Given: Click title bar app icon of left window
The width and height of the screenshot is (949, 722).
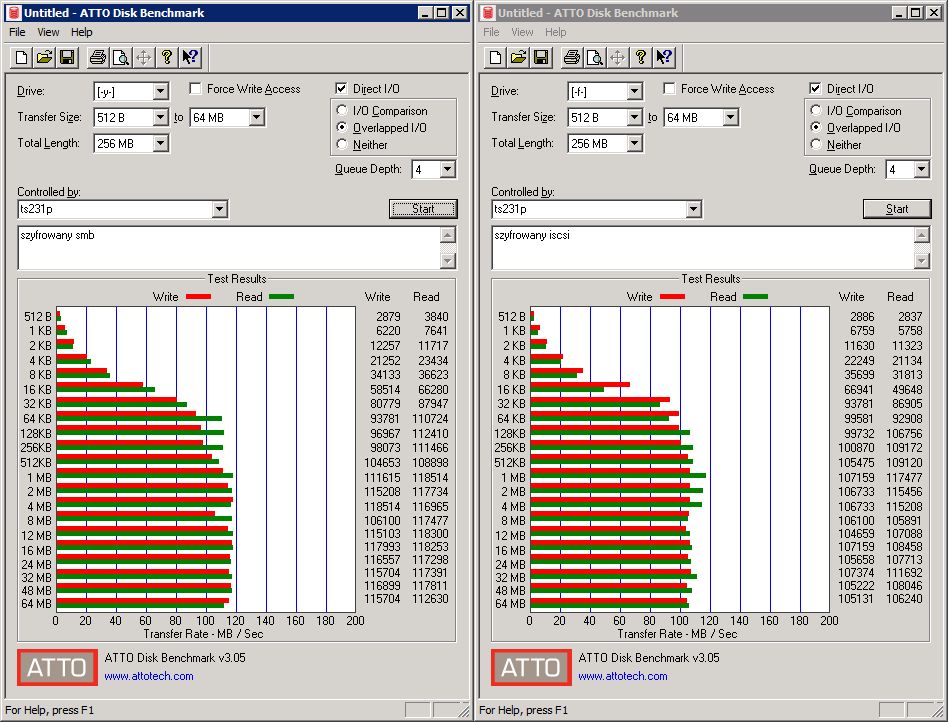Looking at the screenshot, I should point(14,13).
